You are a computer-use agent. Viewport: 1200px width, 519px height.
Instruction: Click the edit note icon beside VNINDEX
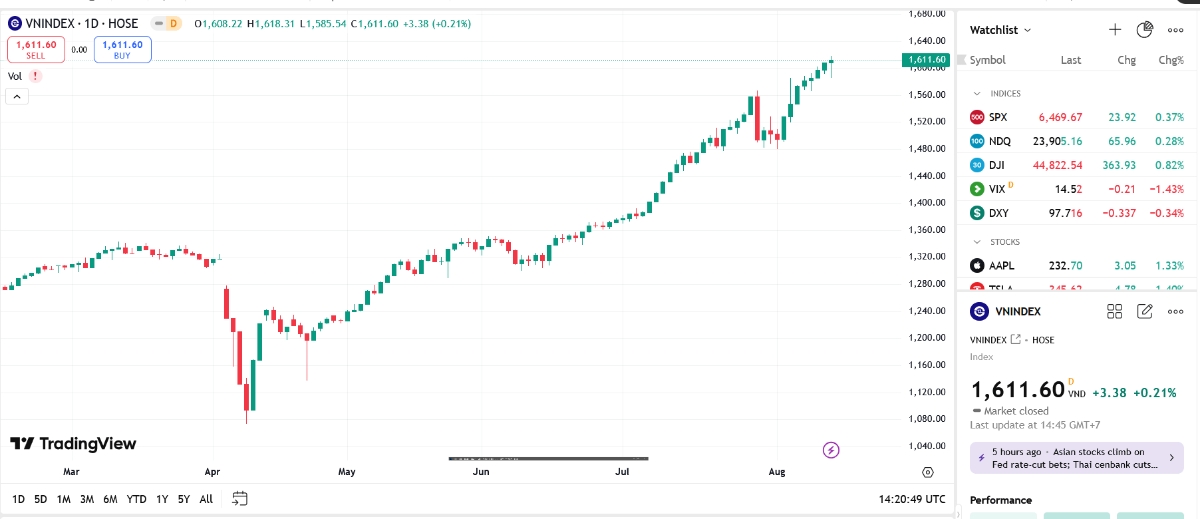[1146, 312]
